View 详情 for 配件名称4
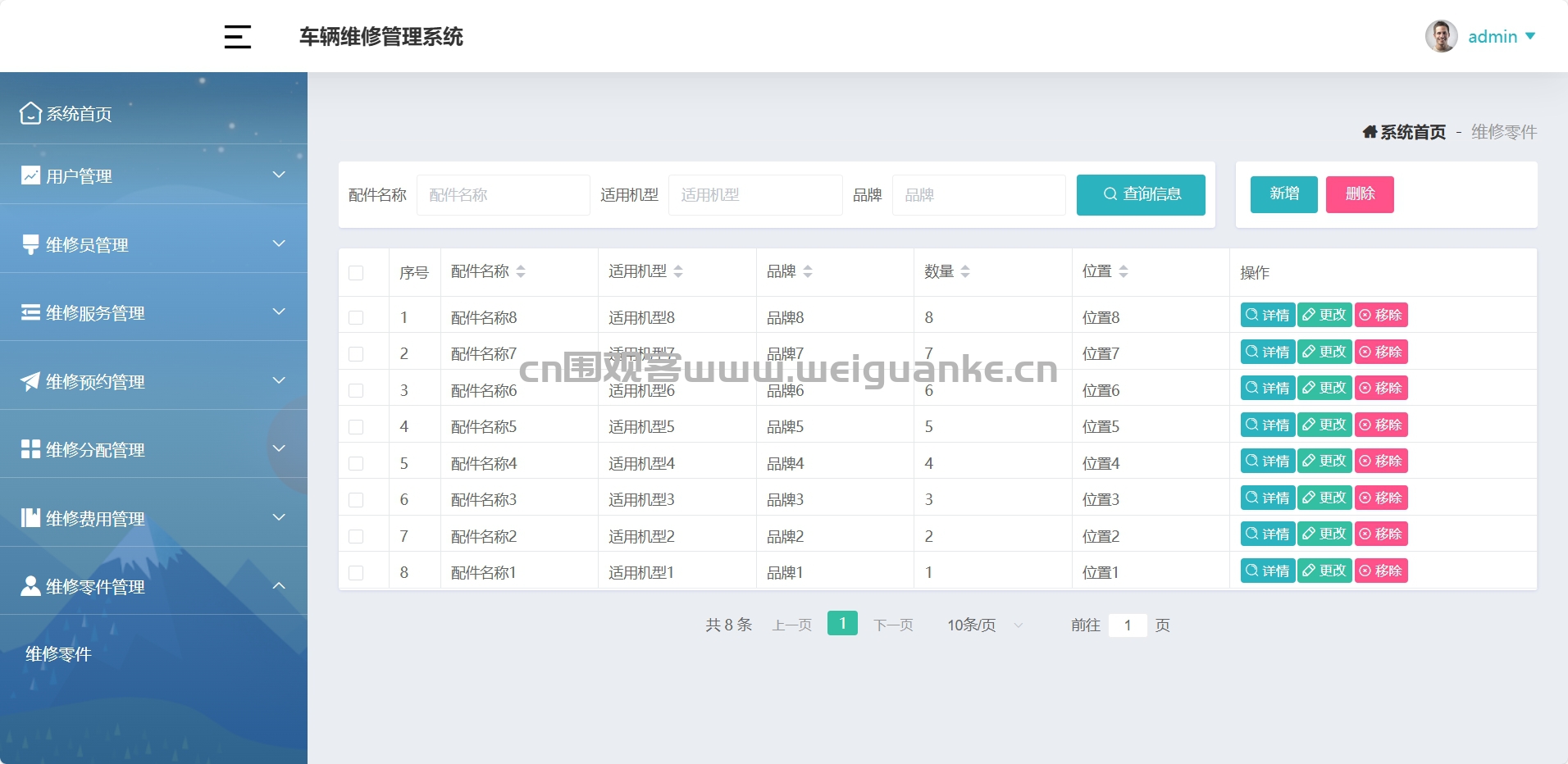The height and width of the screenshot is (764, 1568). (1268, 461)
